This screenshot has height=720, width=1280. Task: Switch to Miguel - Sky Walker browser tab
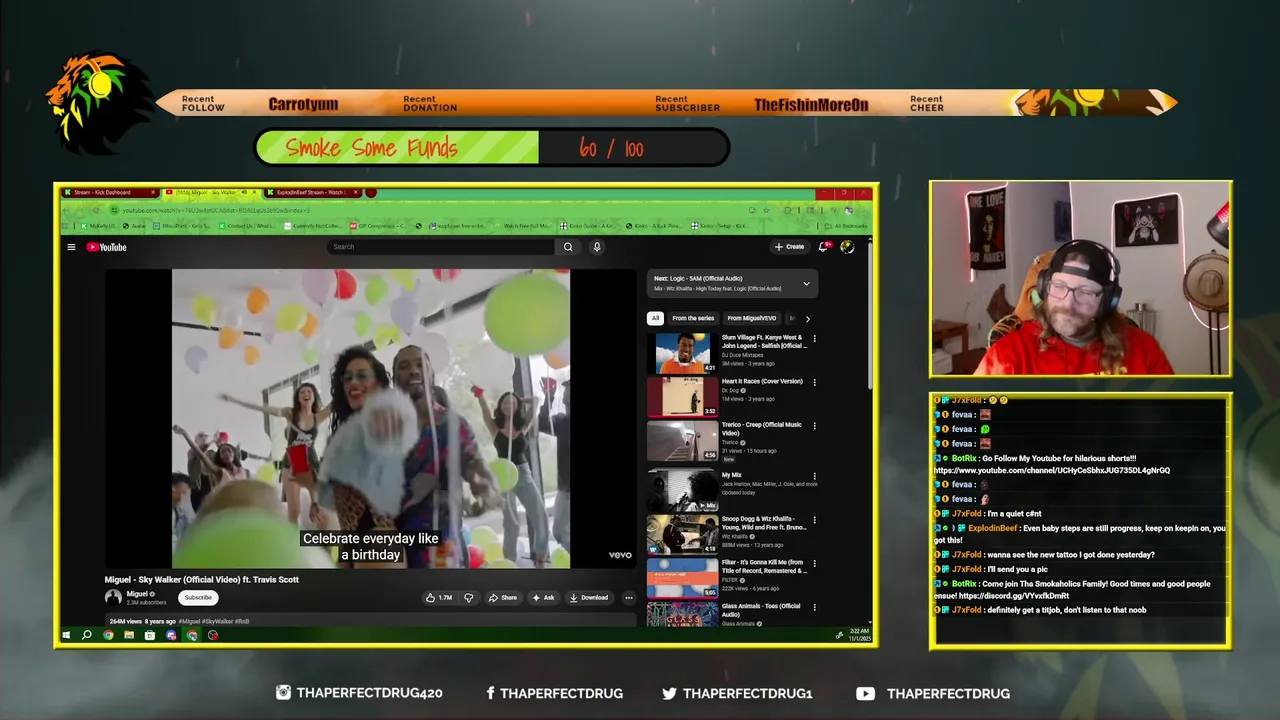point(210,192)
